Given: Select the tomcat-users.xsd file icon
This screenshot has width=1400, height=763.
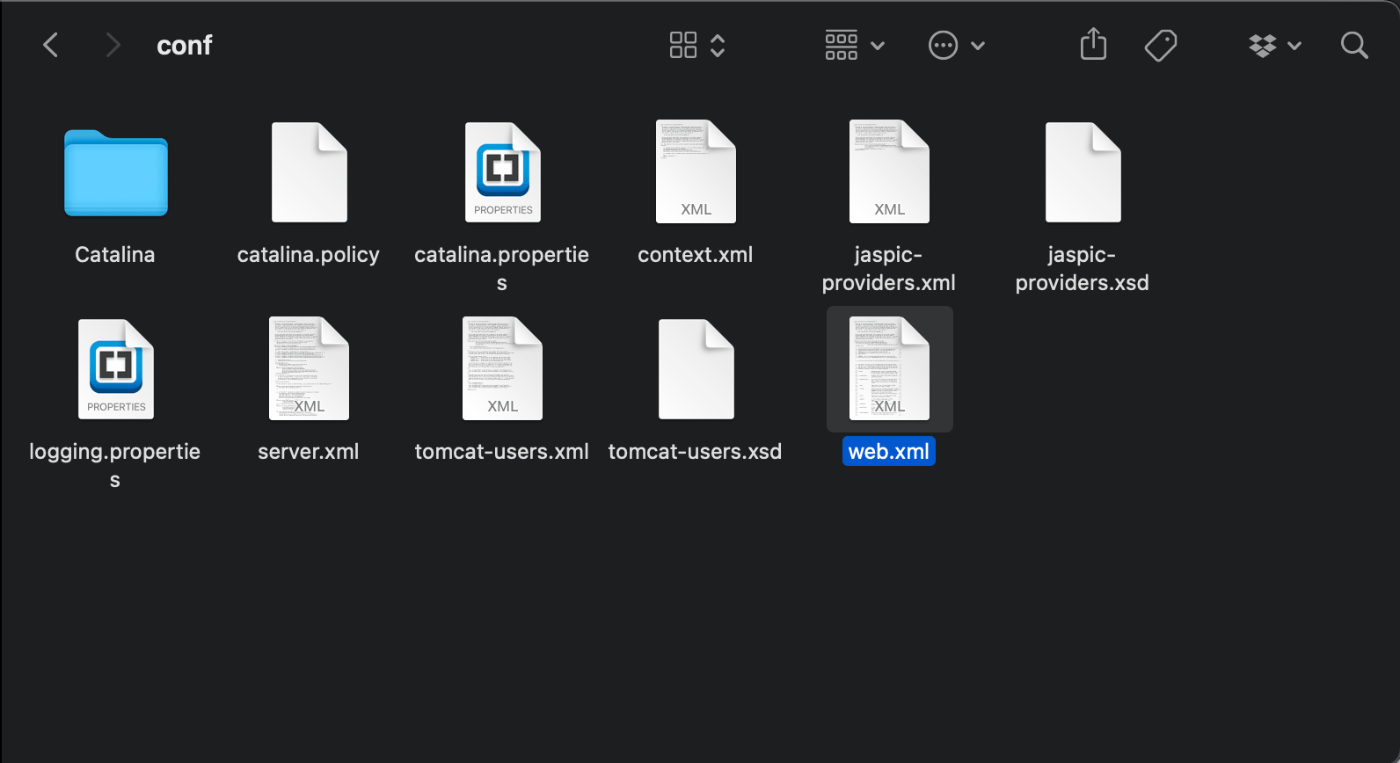Looking at the screenshot, I should (x=696, y=369).
